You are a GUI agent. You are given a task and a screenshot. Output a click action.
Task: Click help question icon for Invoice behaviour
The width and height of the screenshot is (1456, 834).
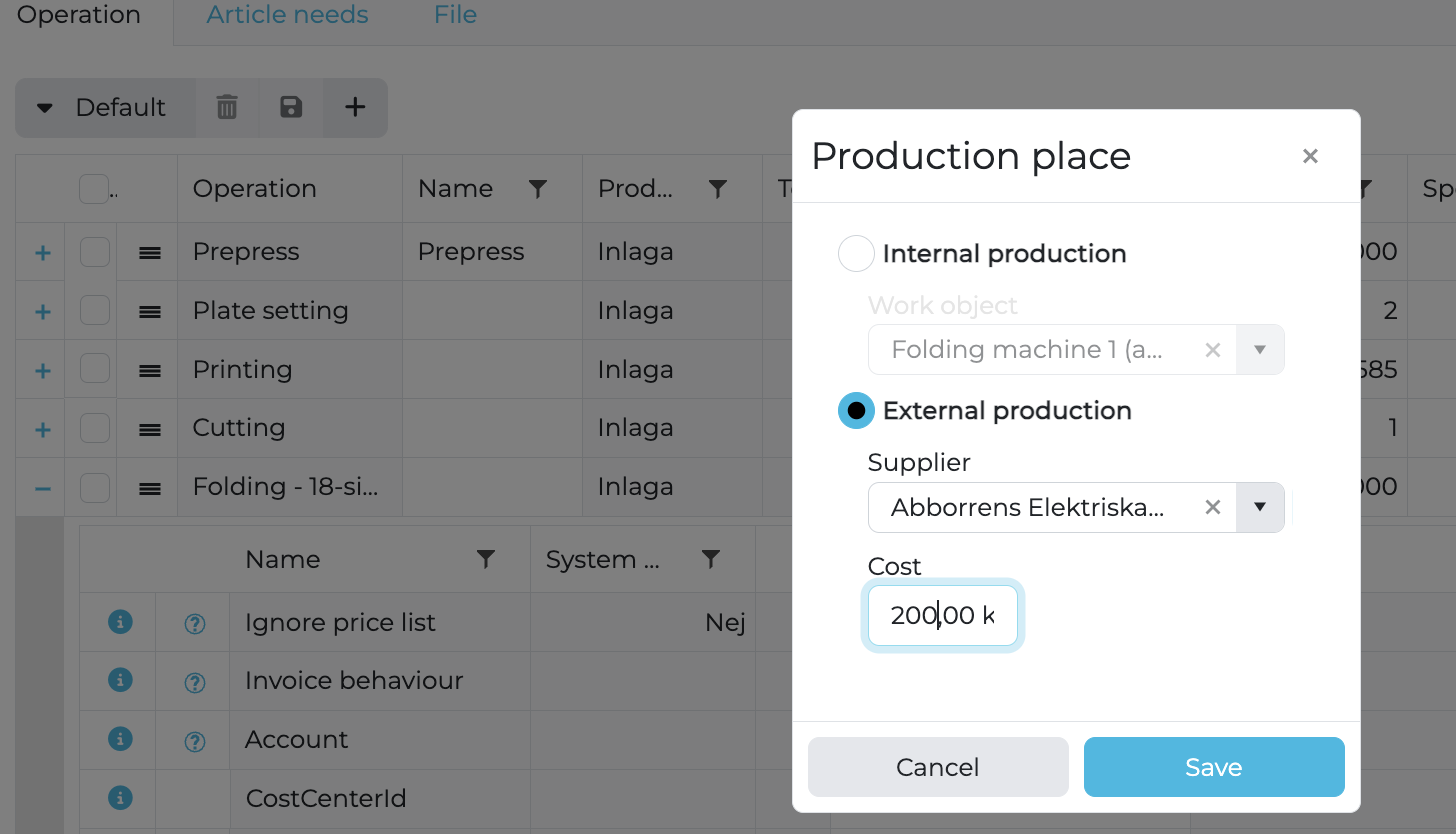(195, 683)
